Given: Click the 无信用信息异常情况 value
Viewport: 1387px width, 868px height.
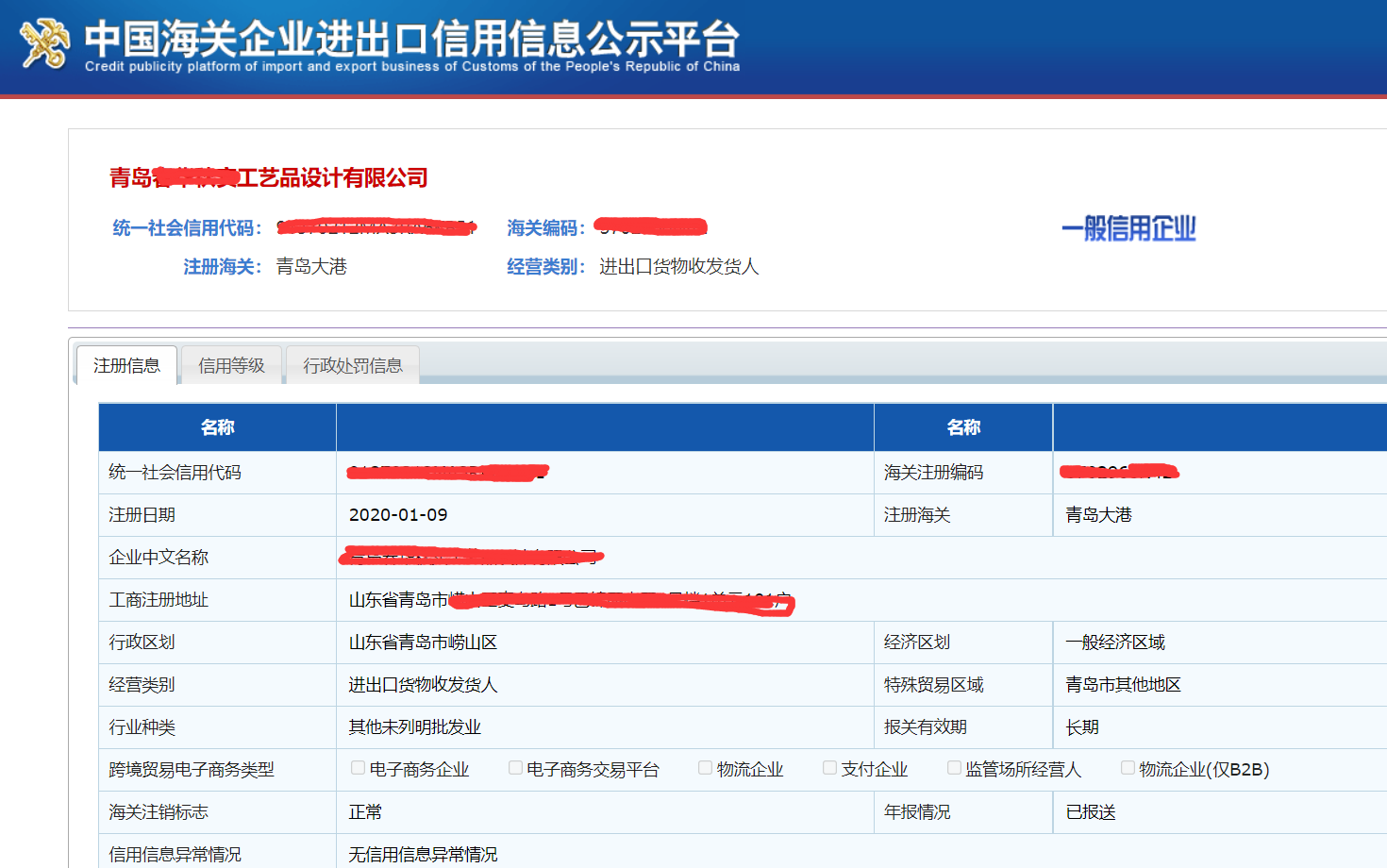Looking at the screenshot, I should coord(423,855).
